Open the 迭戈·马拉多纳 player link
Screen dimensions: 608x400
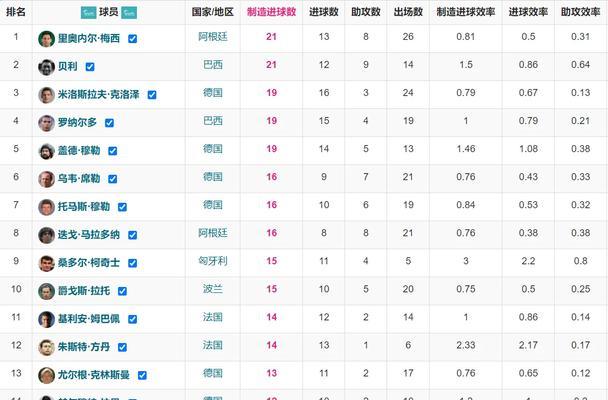(x=89, y=235)
